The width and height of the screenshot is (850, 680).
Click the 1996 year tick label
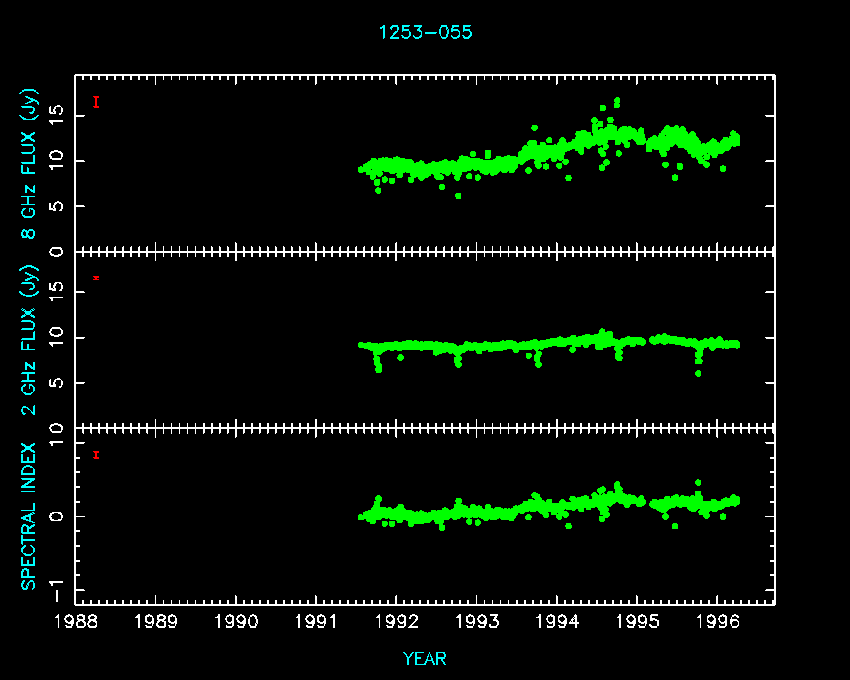click(x=716, y=622)
